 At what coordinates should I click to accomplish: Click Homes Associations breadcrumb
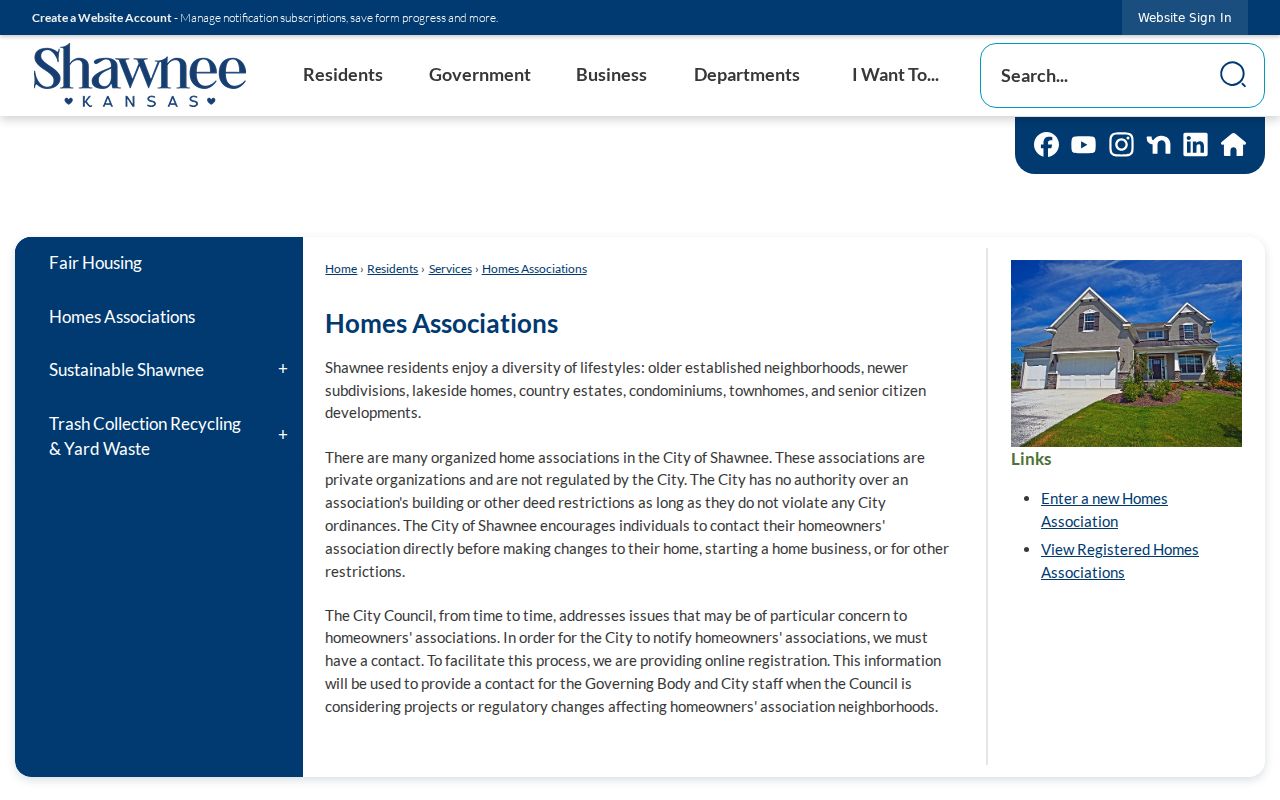click(534, 269)
